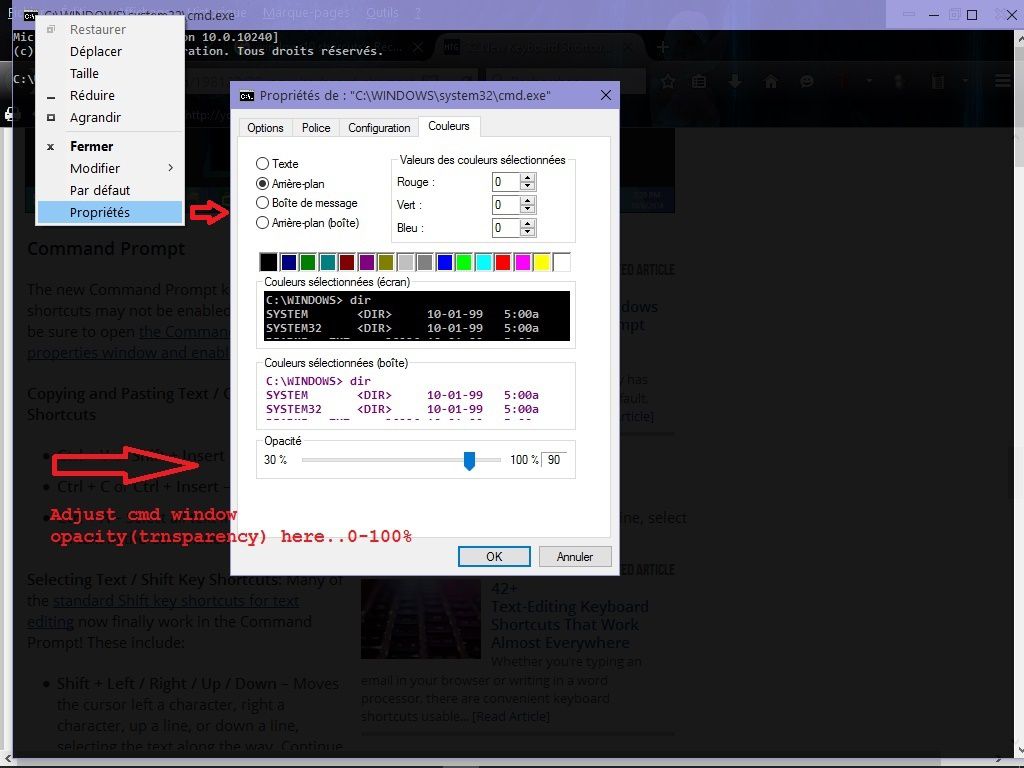Select the Texte radio button
This screenshot has height=768, width=1024.
[x=263, y=164]
